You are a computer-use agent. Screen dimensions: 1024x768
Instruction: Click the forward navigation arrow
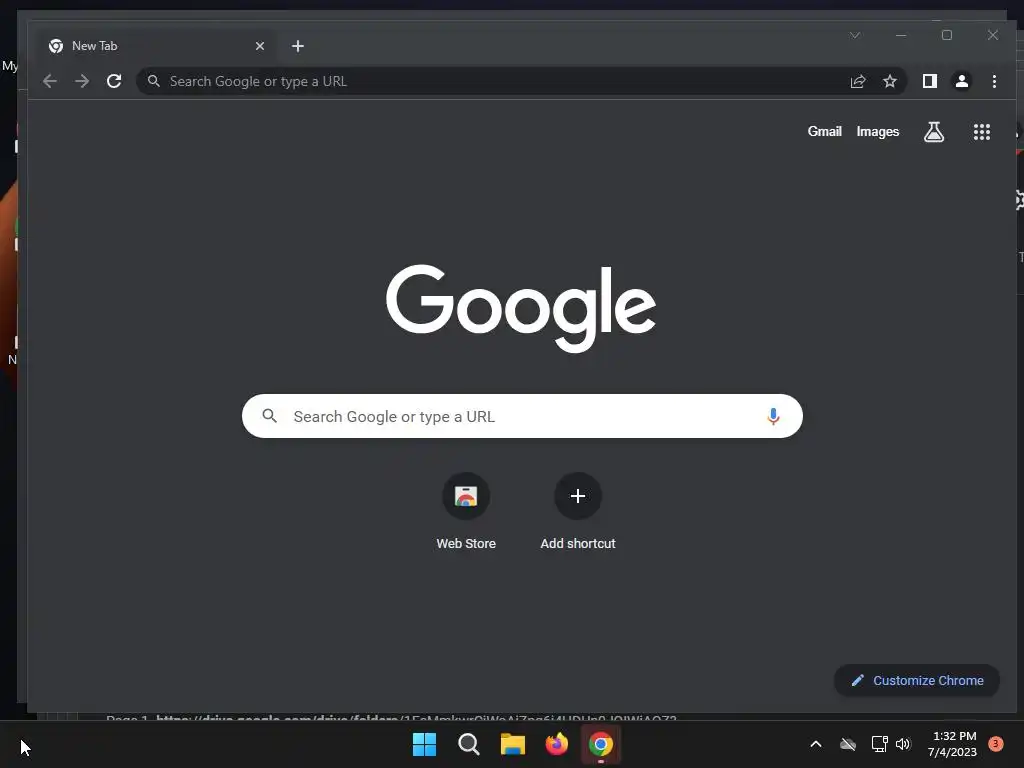(82, 81)
